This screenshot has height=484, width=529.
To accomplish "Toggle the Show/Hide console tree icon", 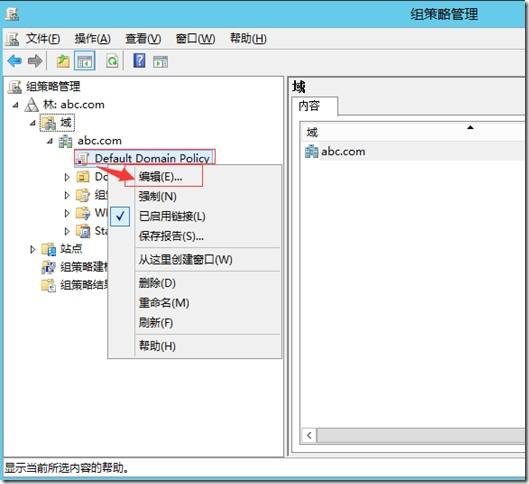I will [x=85, y=61].
